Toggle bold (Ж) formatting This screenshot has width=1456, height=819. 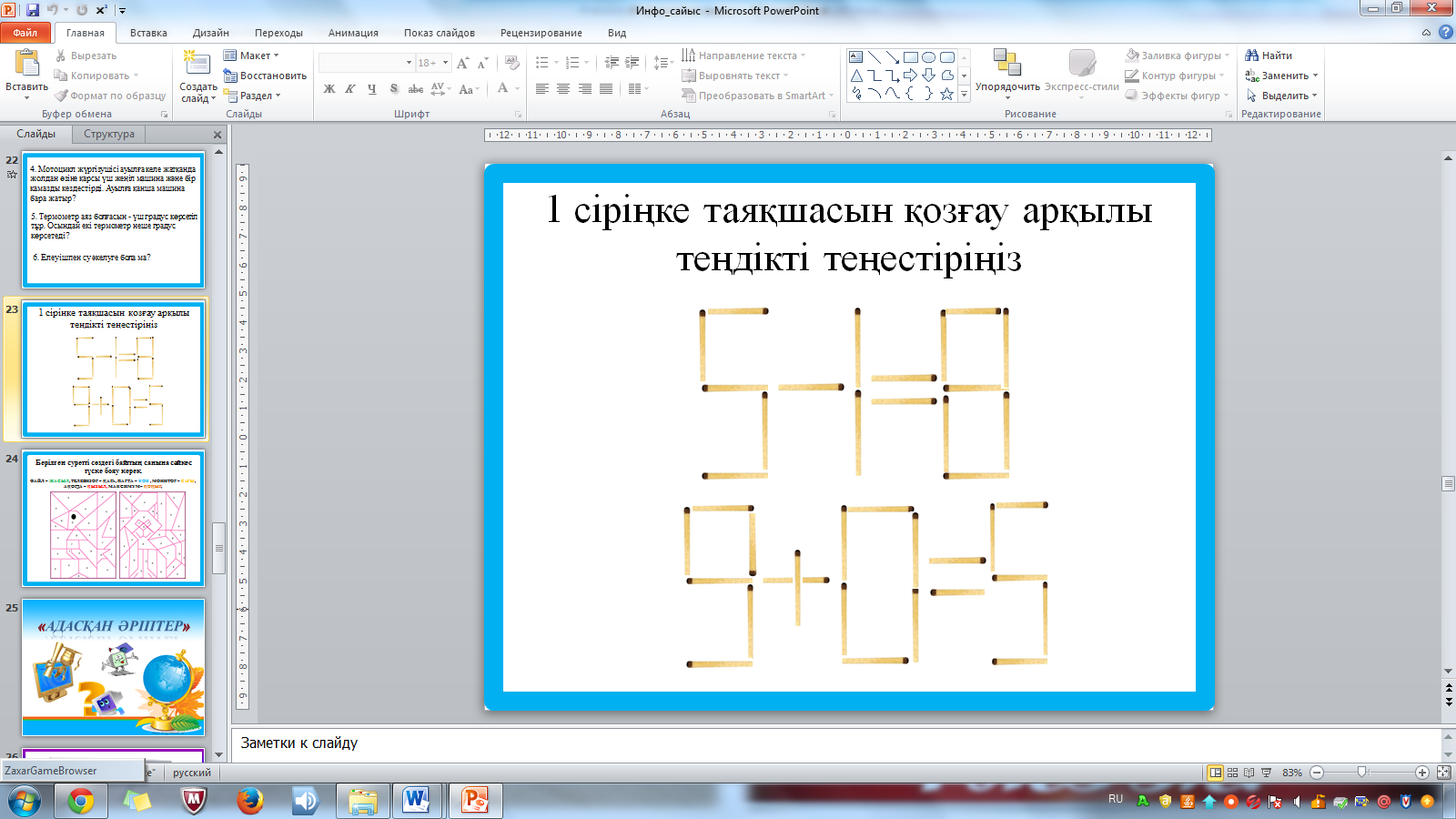pos(329,88)
